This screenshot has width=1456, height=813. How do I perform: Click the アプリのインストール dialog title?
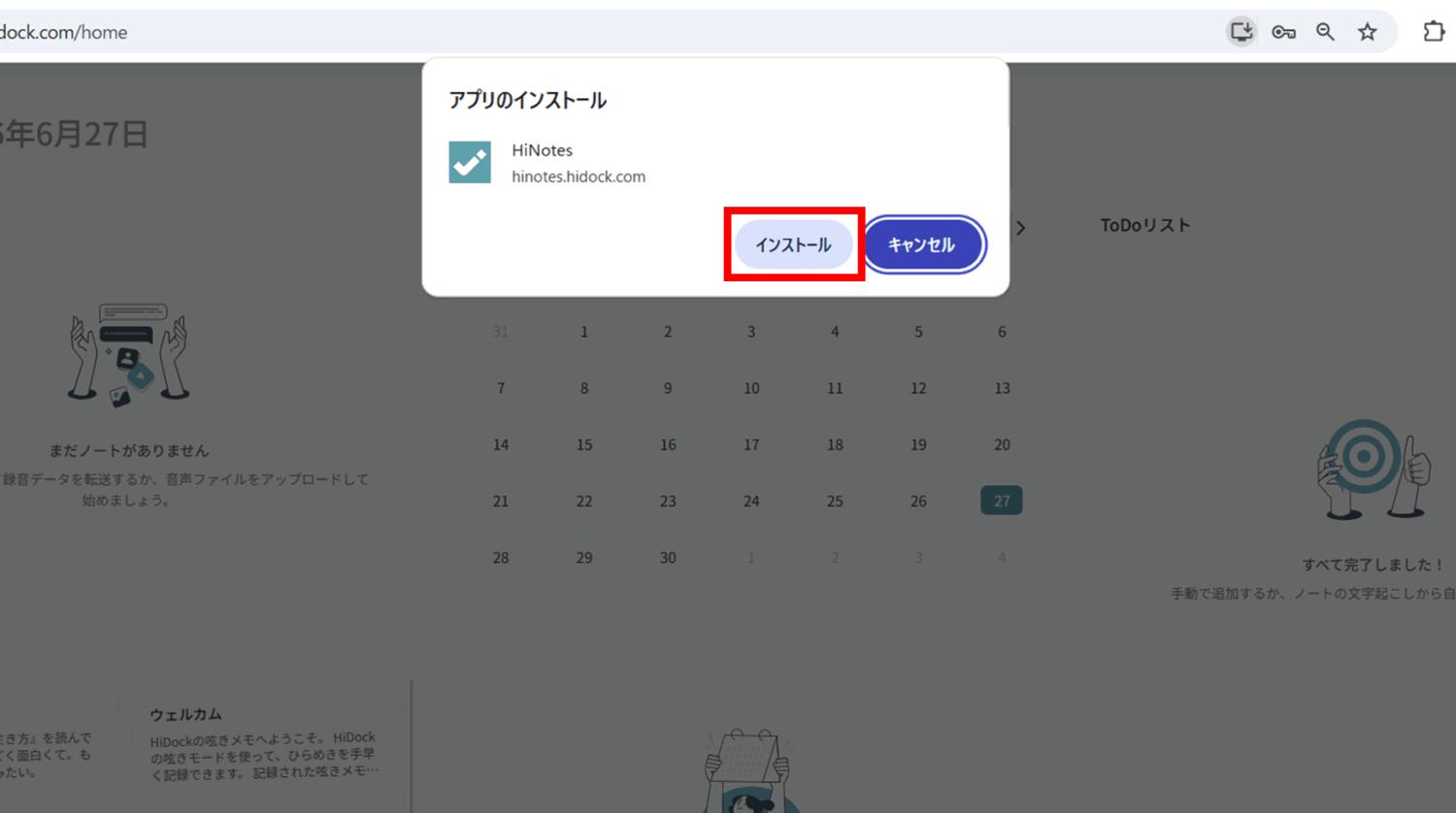pyautogui.click(x=527, y=100)
